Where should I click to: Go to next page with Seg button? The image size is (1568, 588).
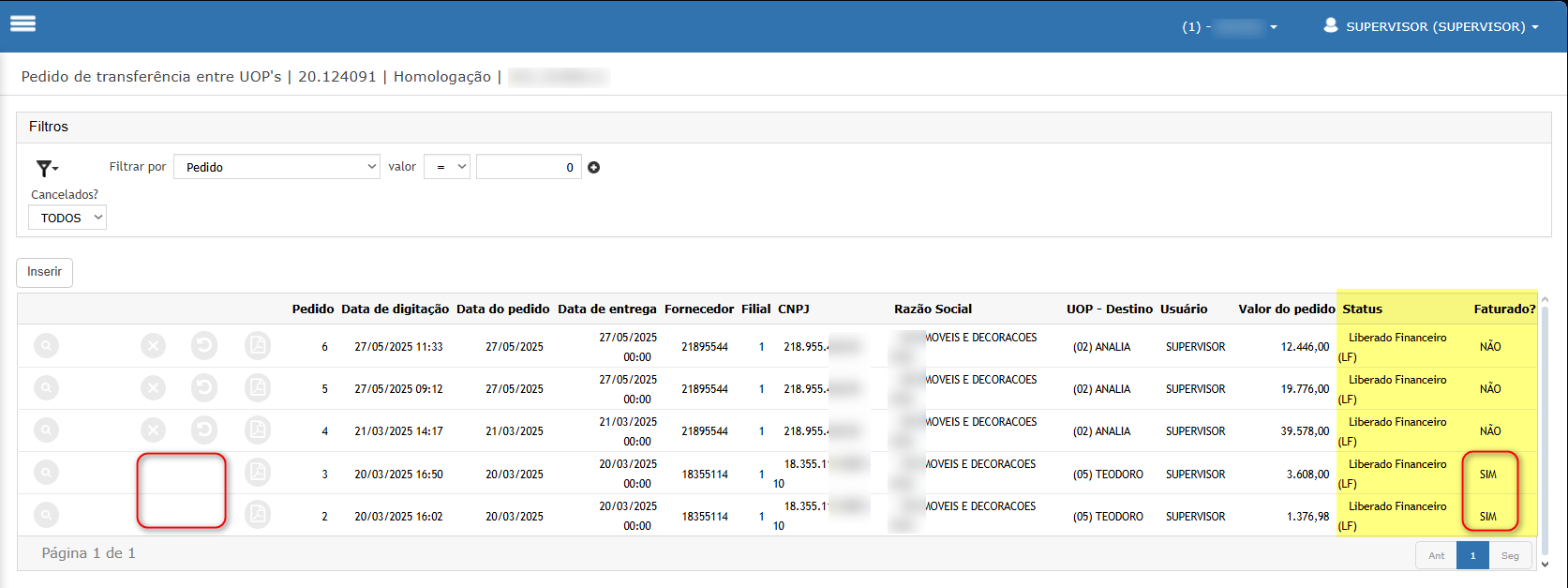(1509, 556)
